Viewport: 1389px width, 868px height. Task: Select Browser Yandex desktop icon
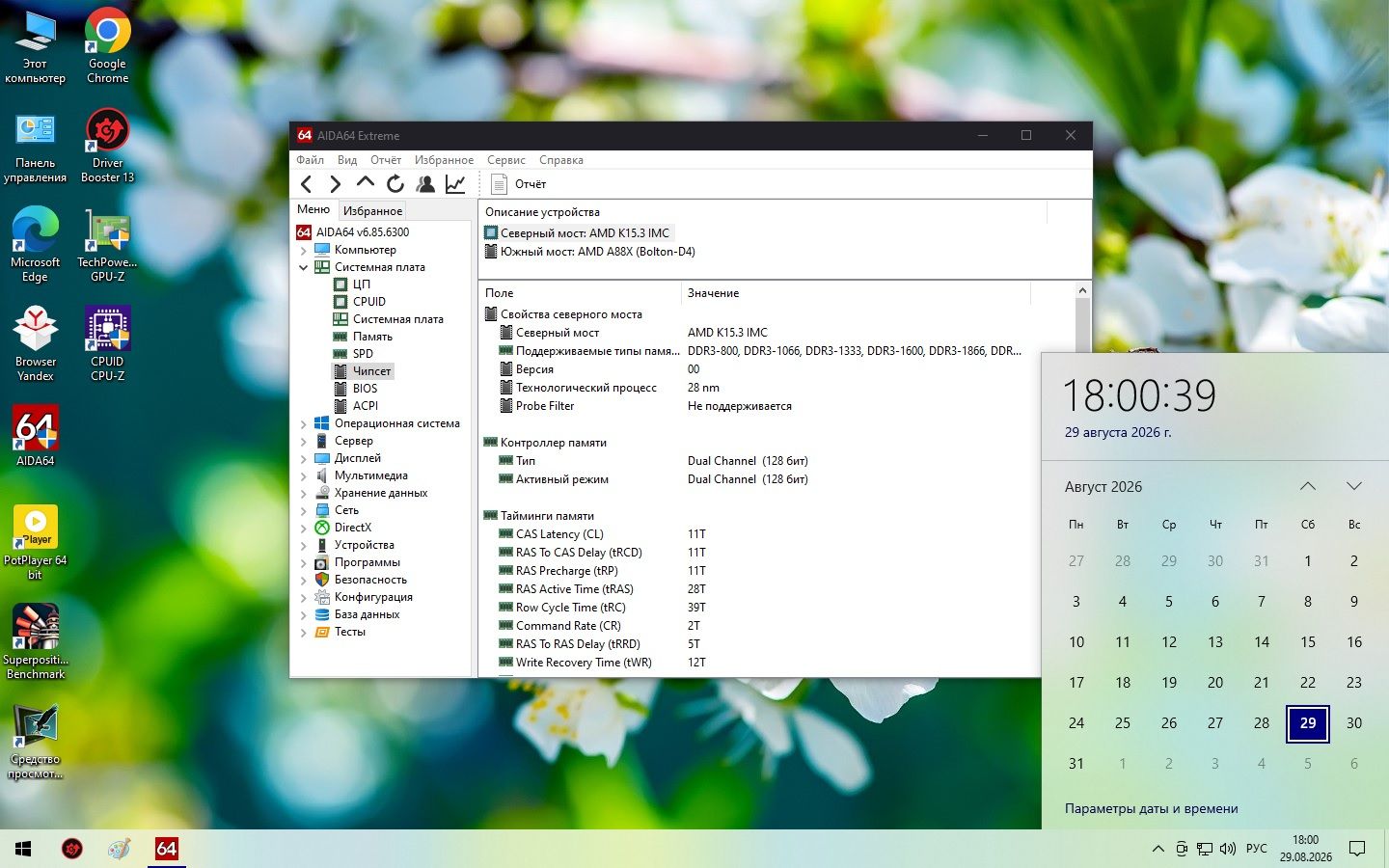tap(36, 344)
